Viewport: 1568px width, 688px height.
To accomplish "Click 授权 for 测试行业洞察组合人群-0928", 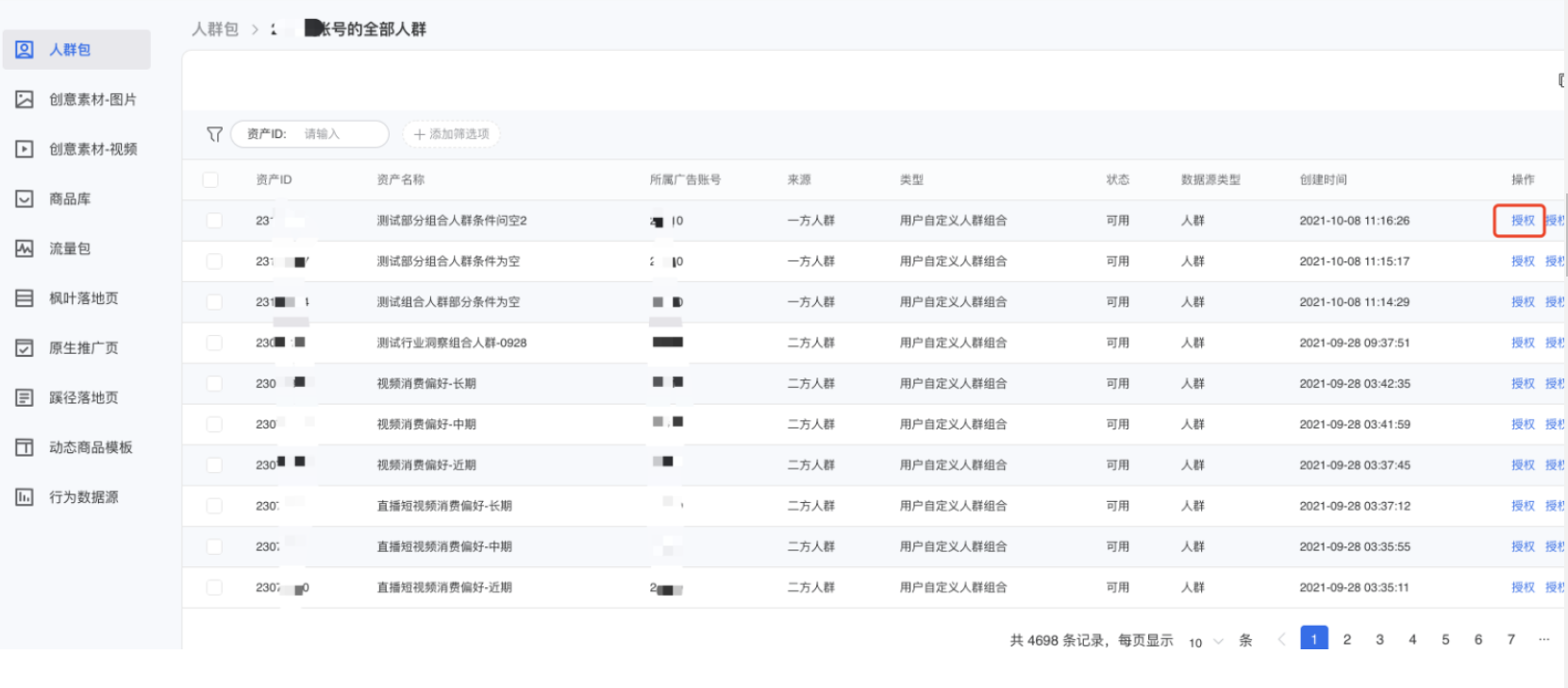I will (x=1523, y=343).
